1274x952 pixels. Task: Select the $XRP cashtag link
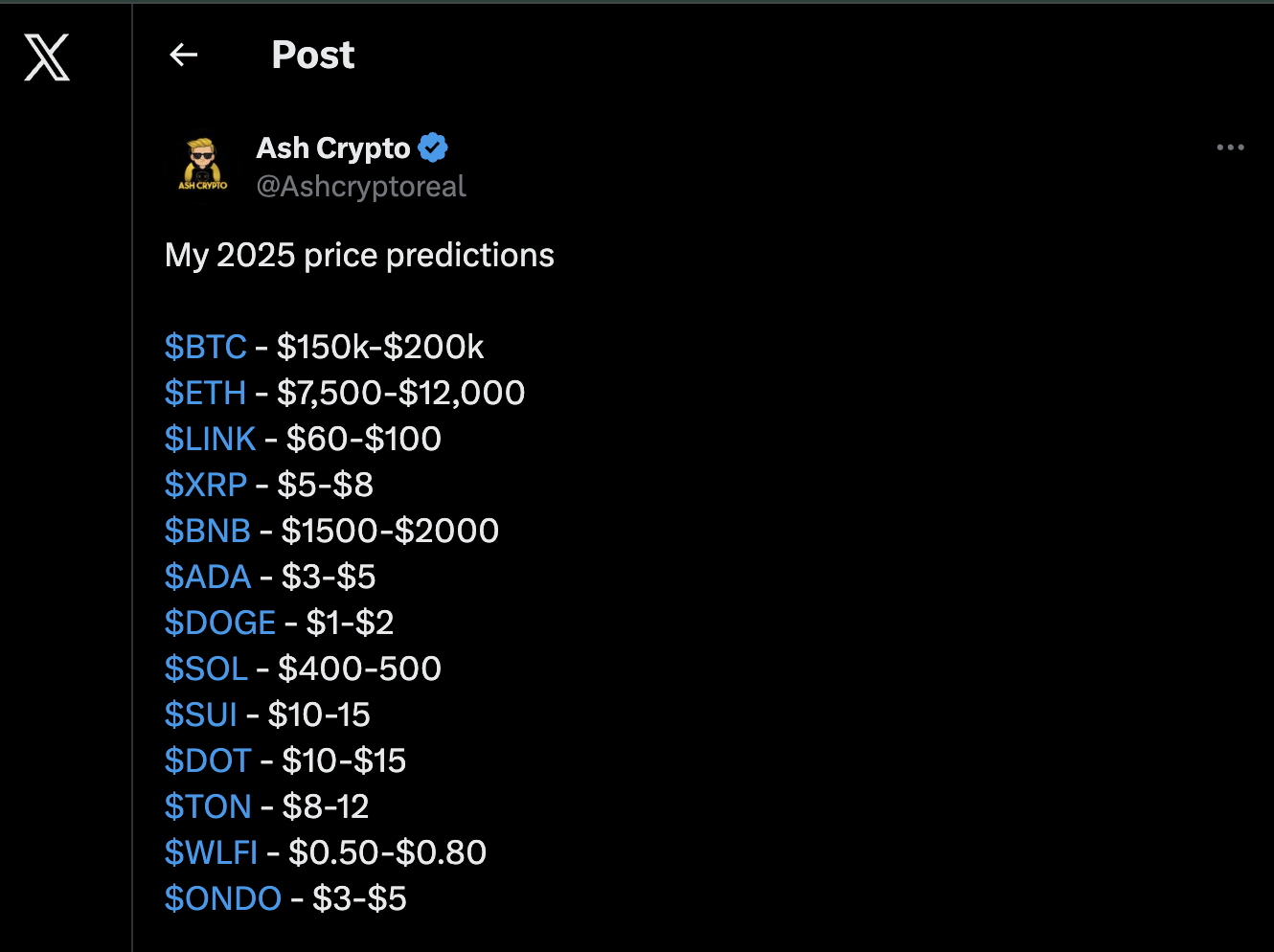(206, 485)
